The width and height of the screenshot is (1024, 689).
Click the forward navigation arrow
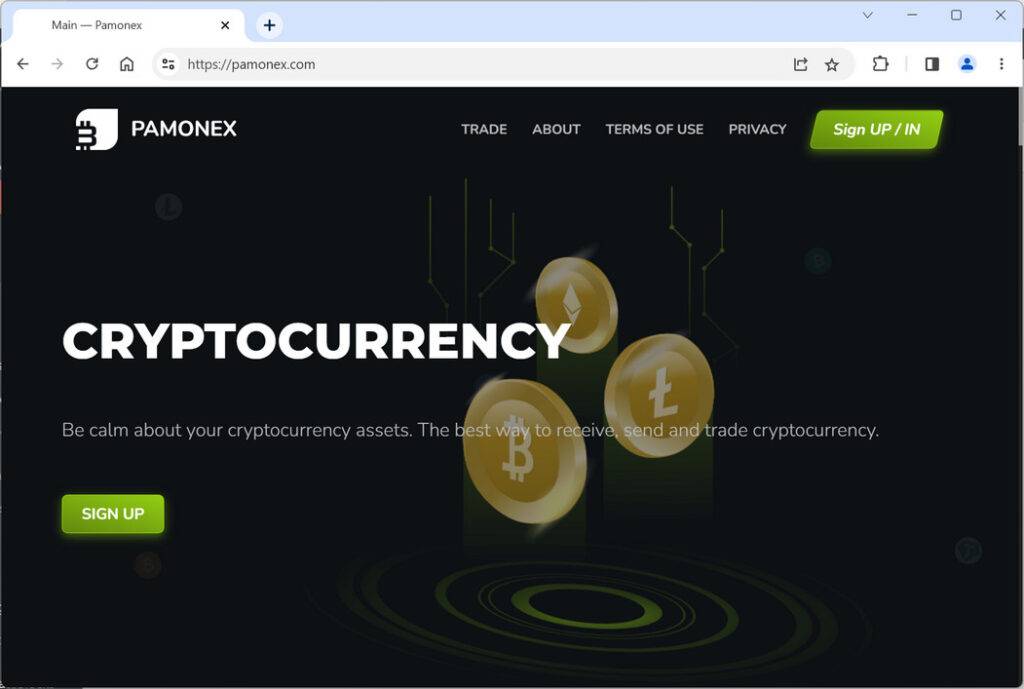pos(57,64)
